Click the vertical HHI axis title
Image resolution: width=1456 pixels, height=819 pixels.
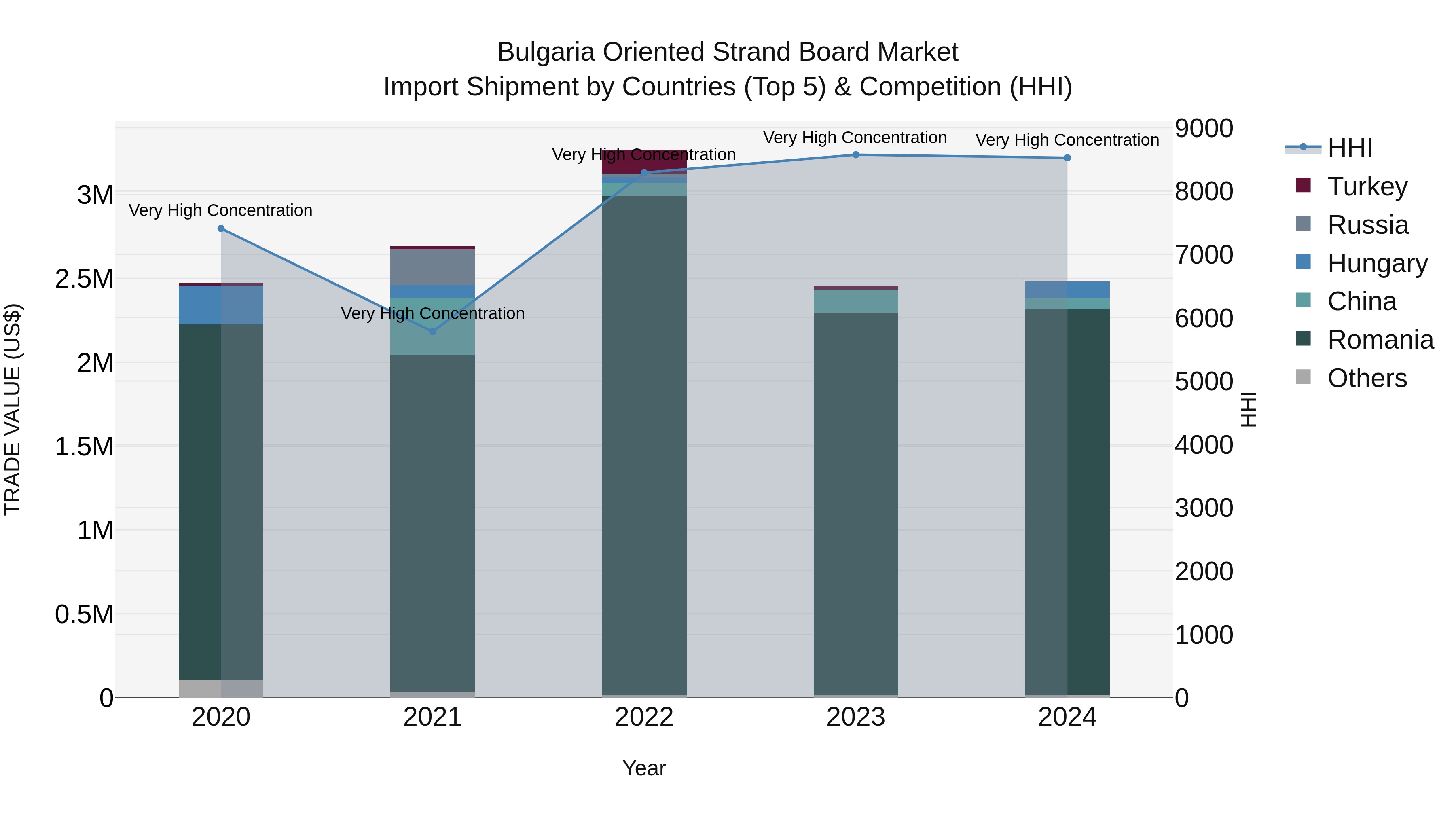1248,410
